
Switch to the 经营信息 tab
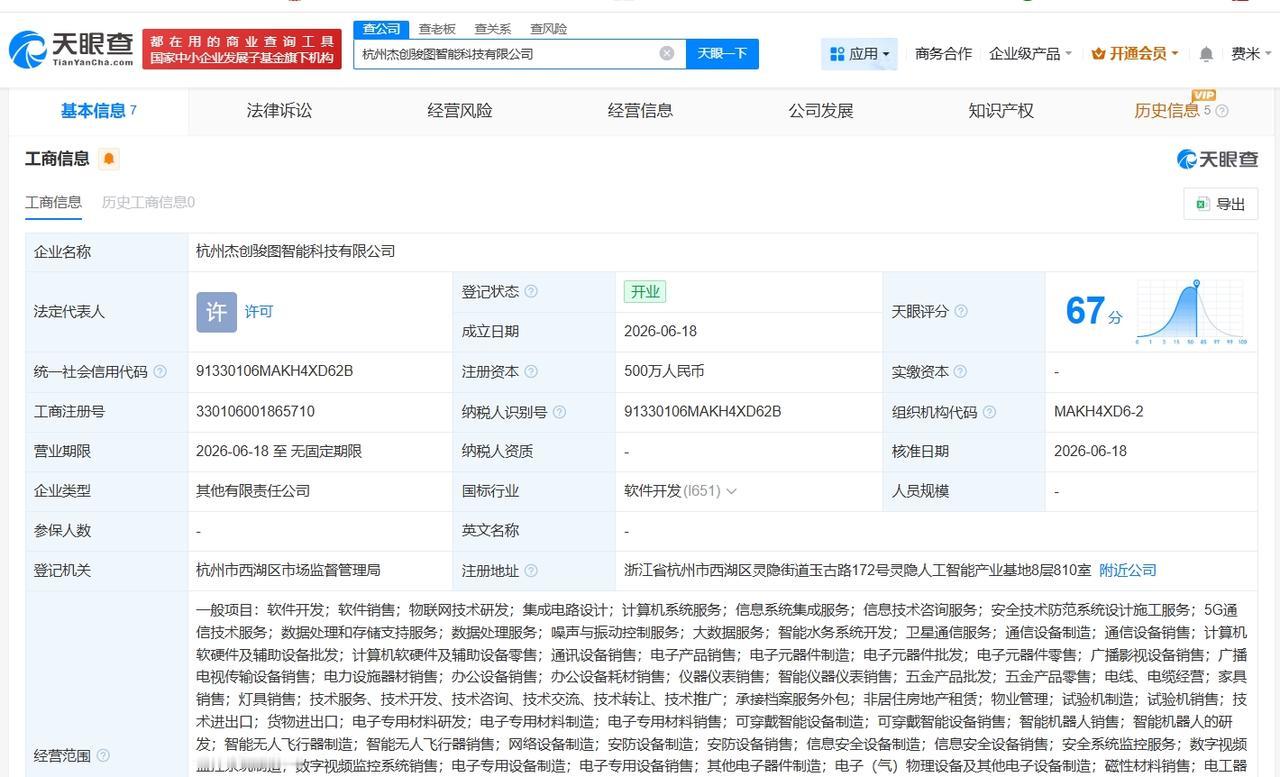[x=640, y=110]
